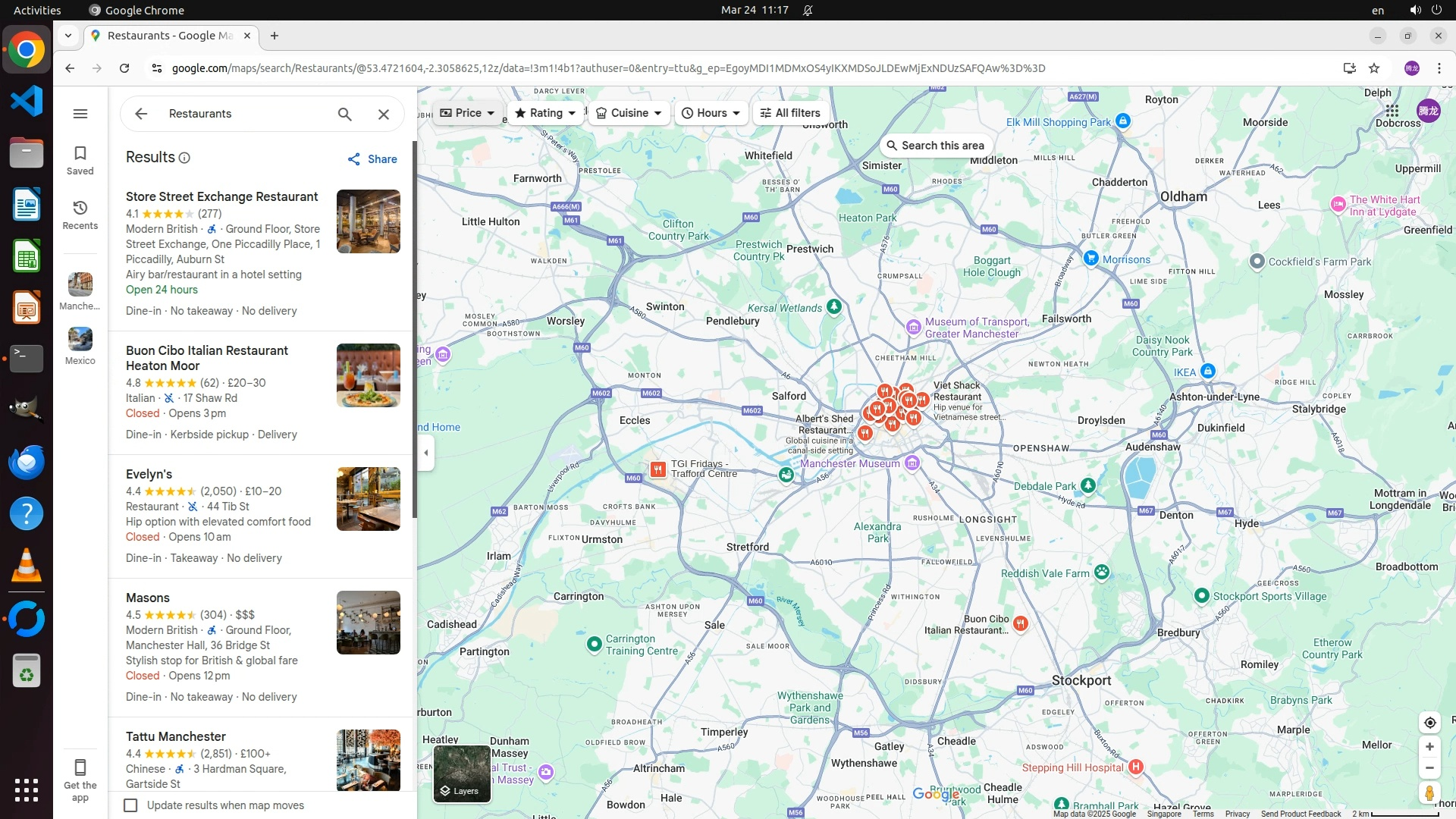The image size is (1456, 819).
Task: Click Search this area button
Action: (937, 146)
